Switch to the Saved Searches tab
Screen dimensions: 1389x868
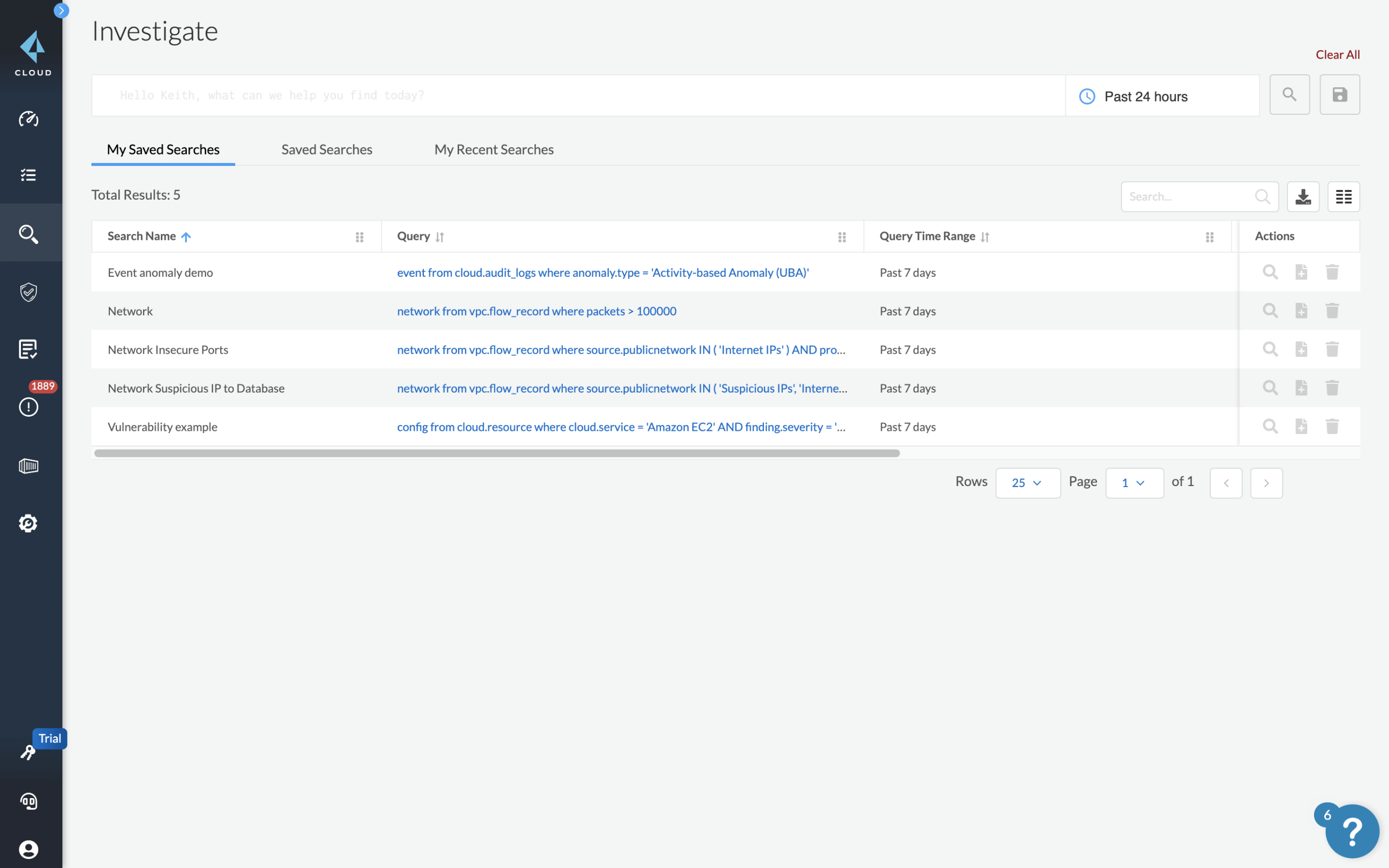(x=326, y=149)
